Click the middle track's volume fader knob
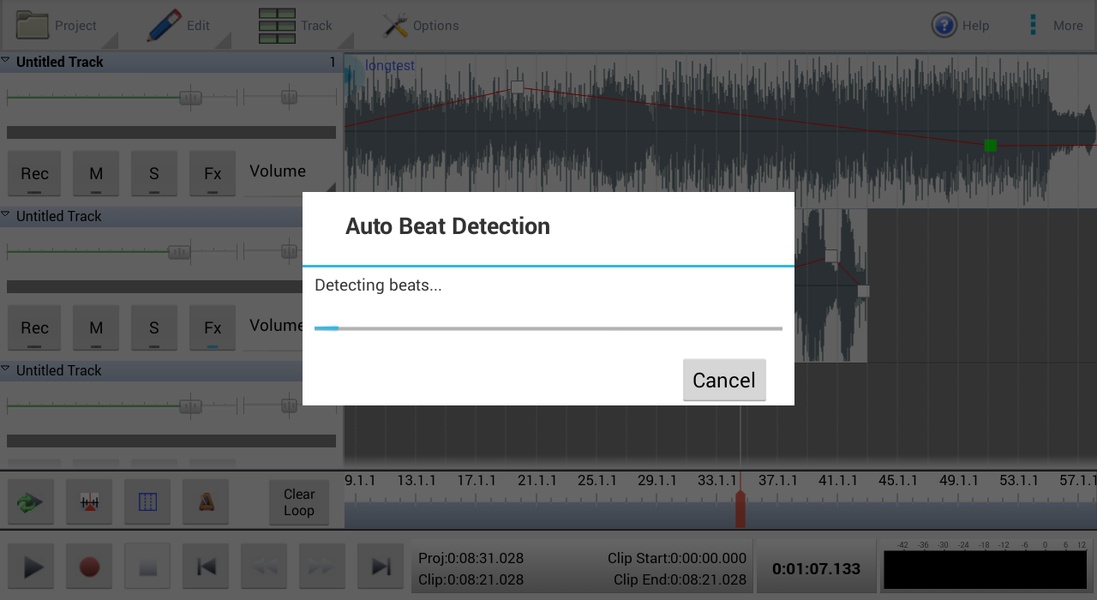This screenshot has height=600, width=1097. point(179,252)
